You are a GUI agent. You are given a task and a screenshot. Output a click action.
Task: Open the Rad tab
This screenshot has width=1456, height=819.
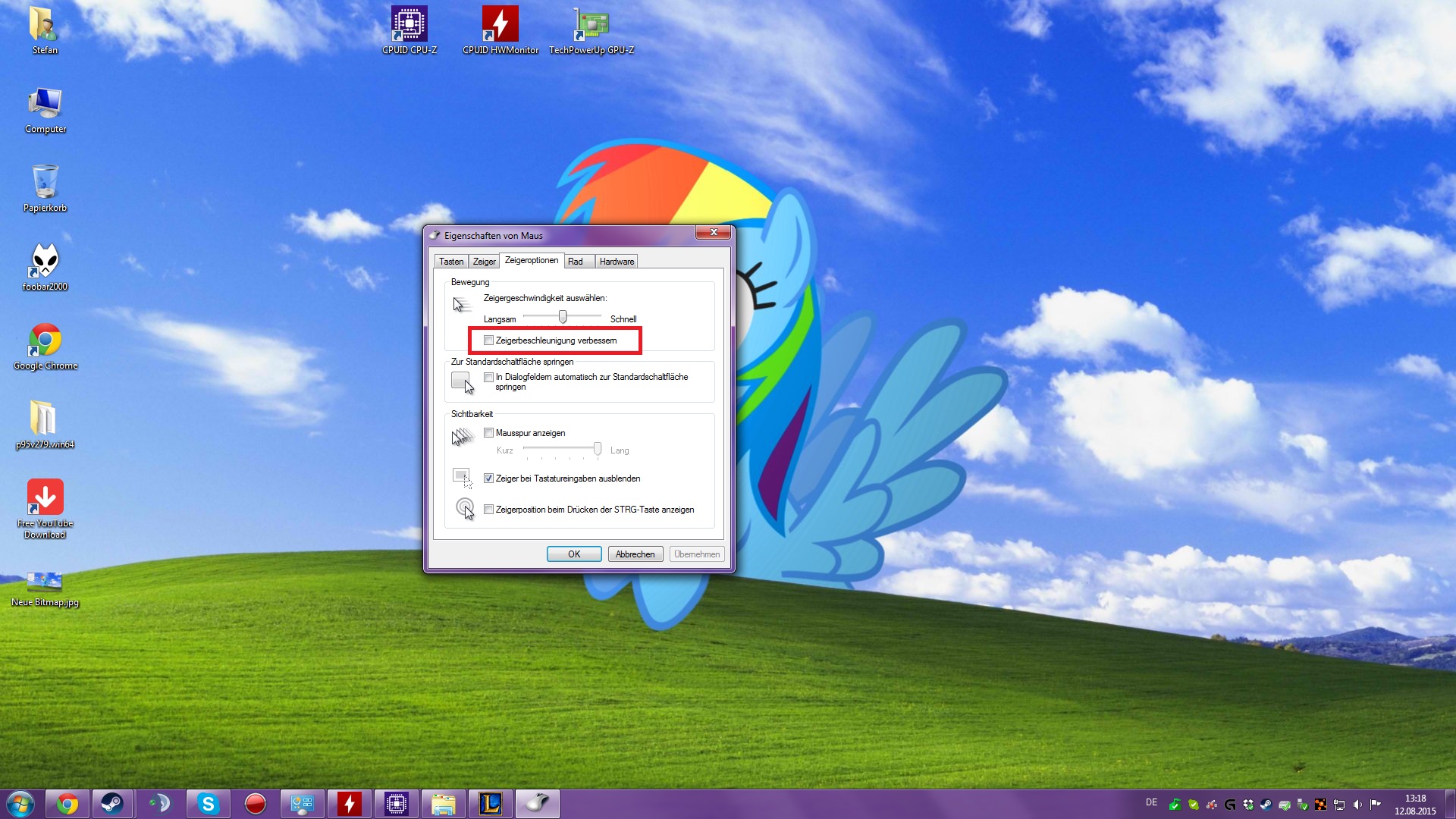tap(576, 262)
